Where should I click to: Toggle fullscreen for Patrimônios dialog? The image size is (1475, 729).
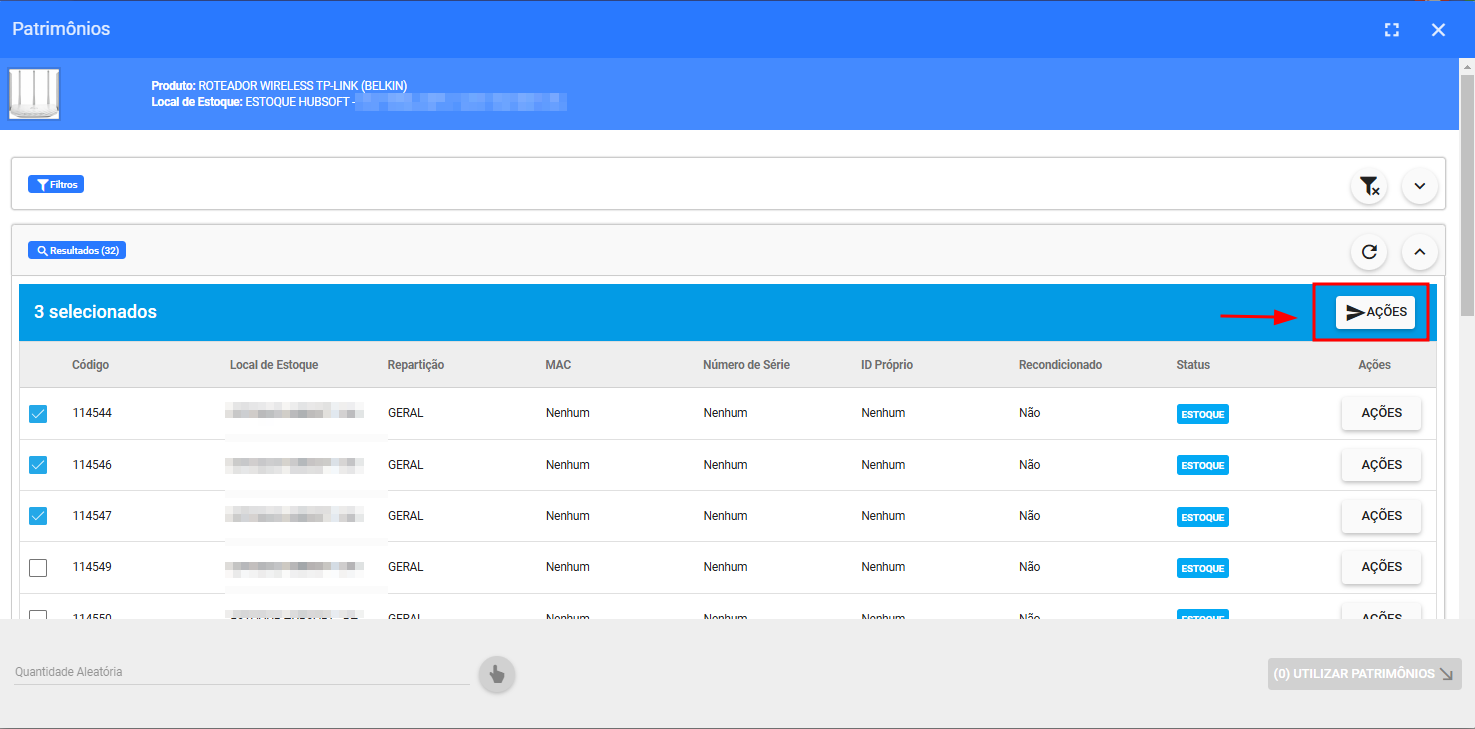tap(1391, 30)
